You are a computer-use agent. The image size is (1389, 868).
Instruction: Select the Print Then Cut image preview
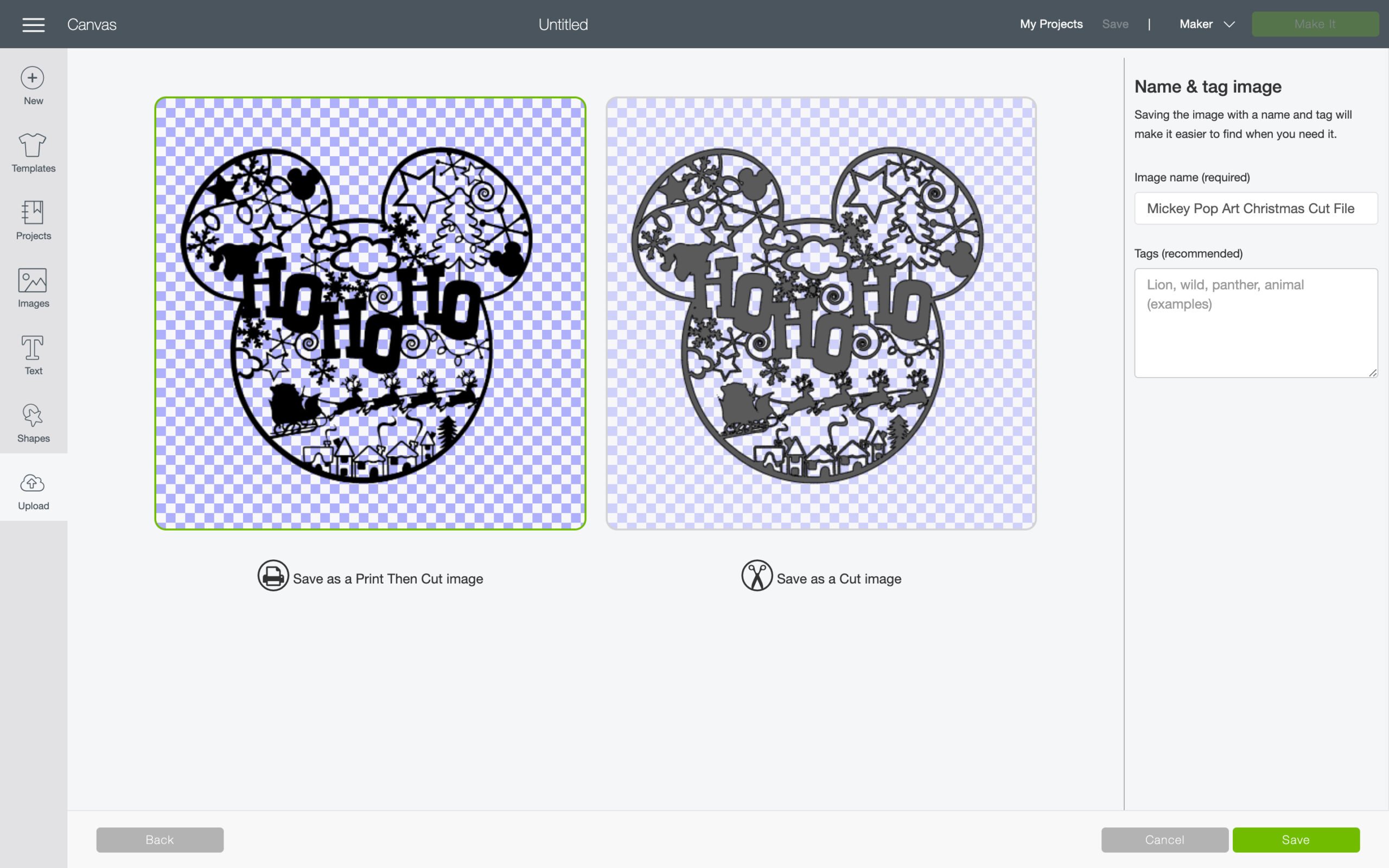[370, 314]
